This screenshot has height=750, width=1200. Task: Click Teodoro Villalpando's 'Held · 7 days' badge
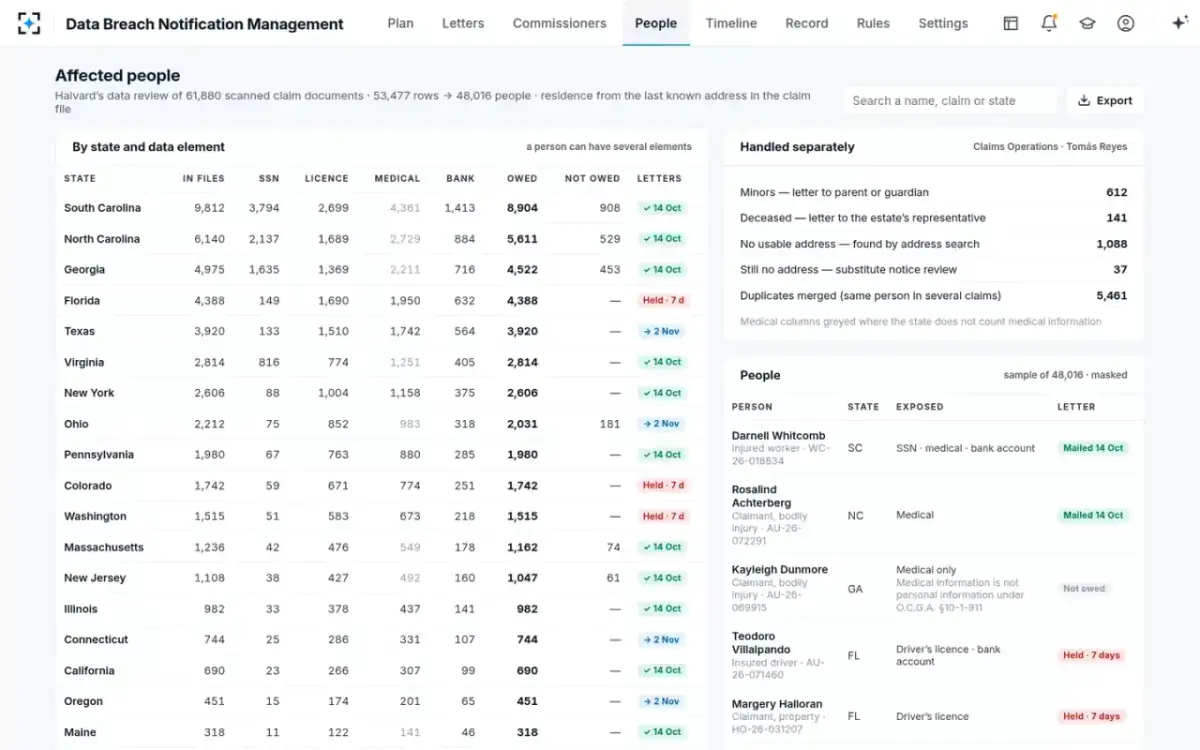pyautogui.click(x=1091, y=656)
